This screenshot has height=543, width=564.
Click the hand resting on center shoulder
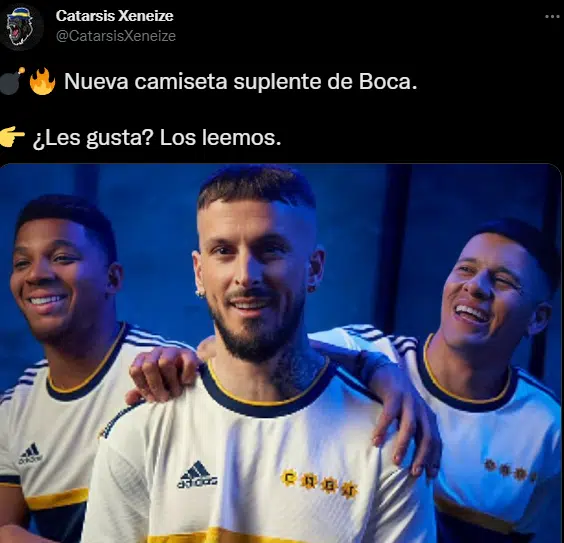tap(164, 374)
